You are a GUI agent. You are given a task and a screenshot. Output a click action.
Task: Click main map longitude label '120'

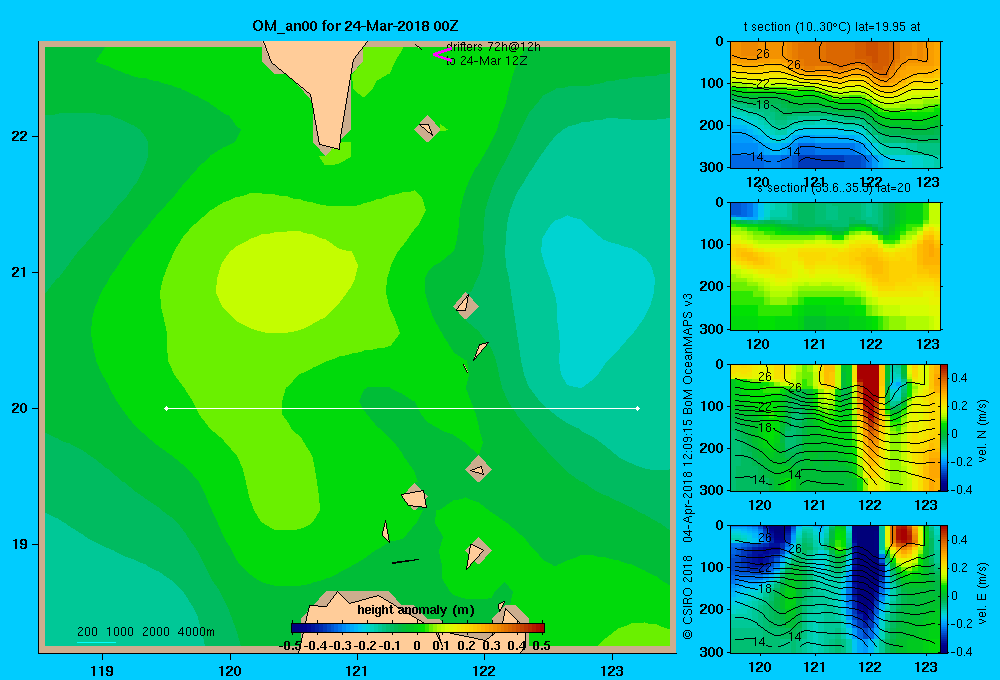coord(230,670)
